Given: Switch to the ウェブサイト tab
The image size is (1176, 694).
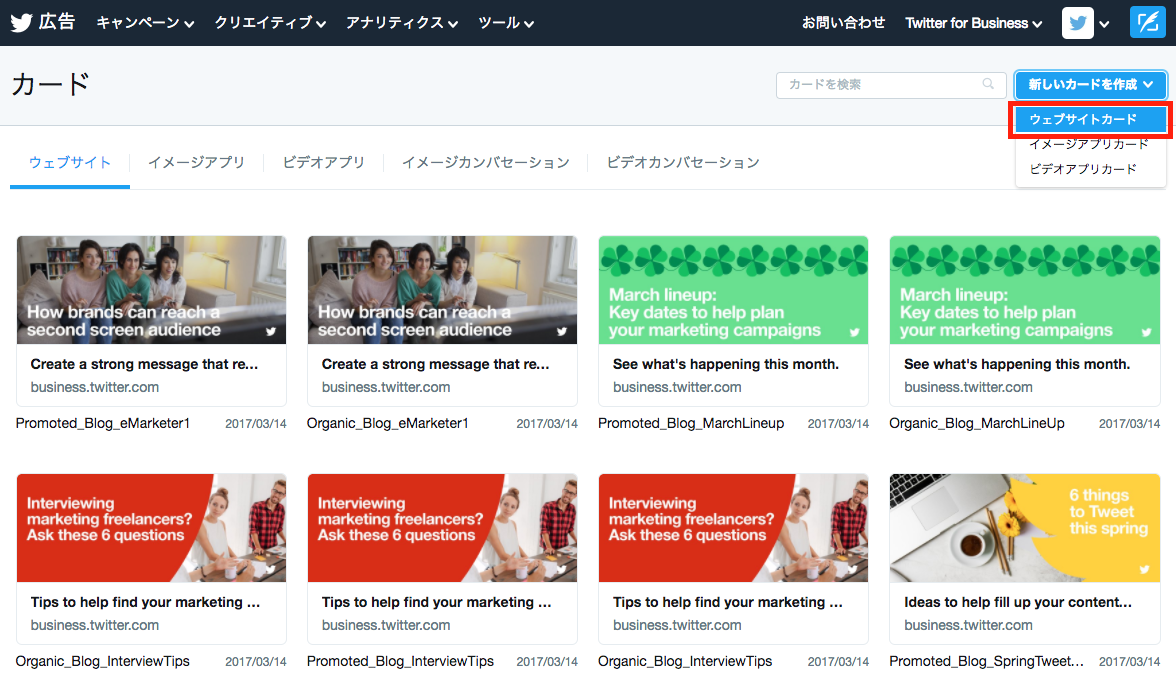Looking at the screenshot, I should [70, 162].
